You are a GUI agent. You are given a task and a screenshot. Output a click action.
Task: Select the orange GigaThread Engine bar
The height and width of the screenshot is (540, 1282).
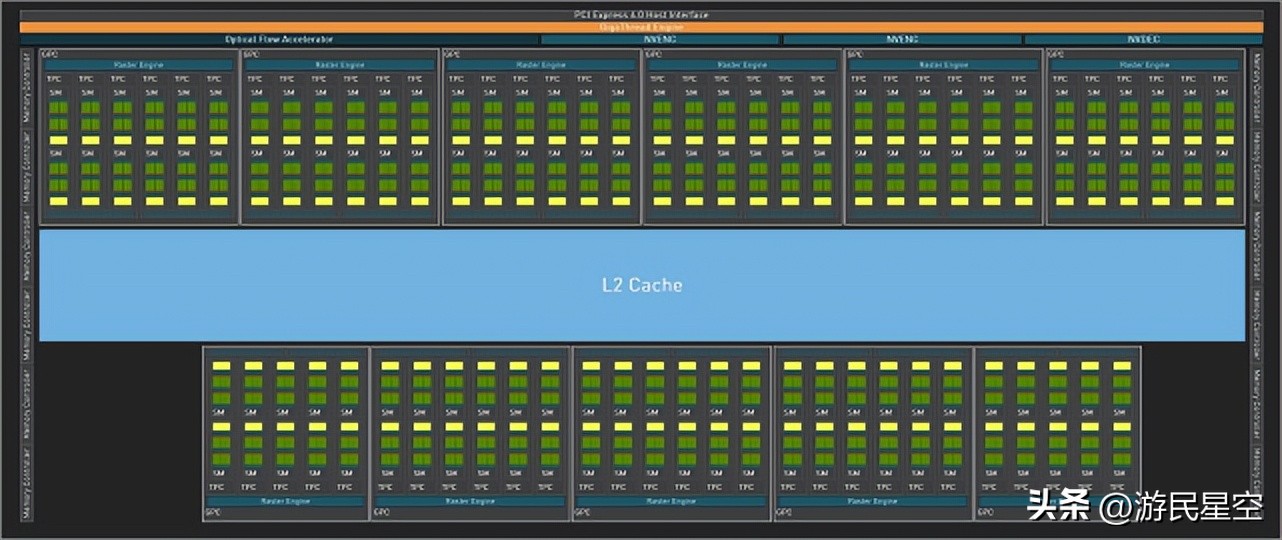click(640, 27)
